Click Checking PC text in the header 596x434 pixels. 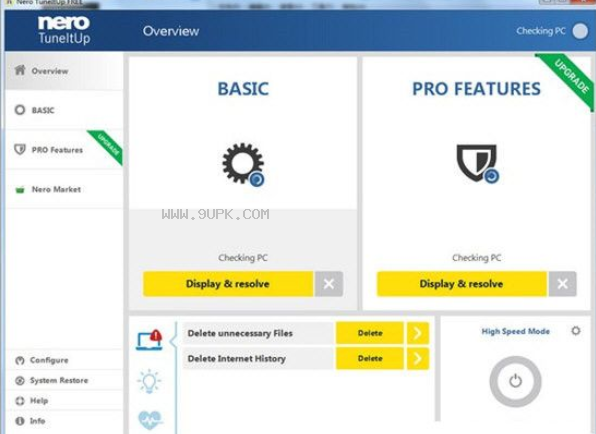541,31
